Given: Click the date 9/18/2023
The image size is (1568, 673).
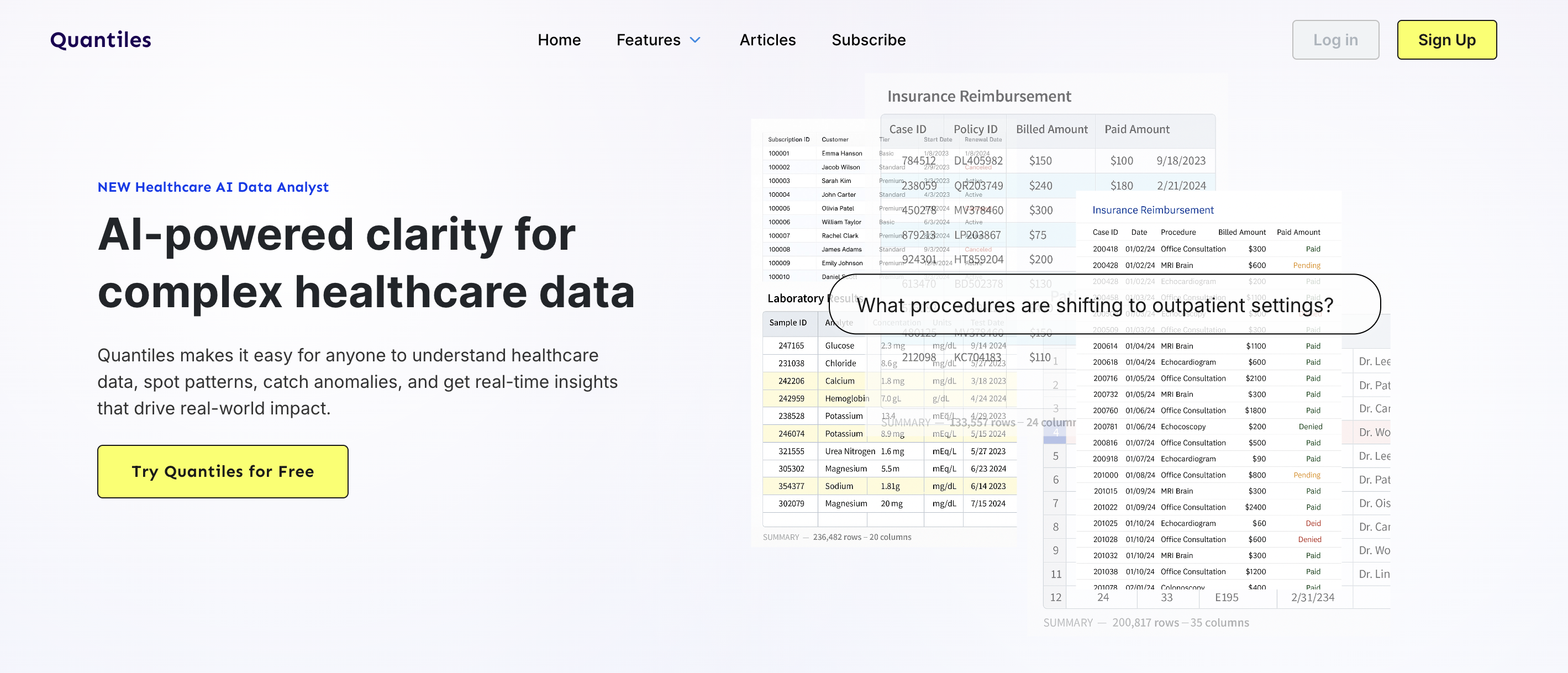Looking at the screenshot, I should click(1181, 161).
